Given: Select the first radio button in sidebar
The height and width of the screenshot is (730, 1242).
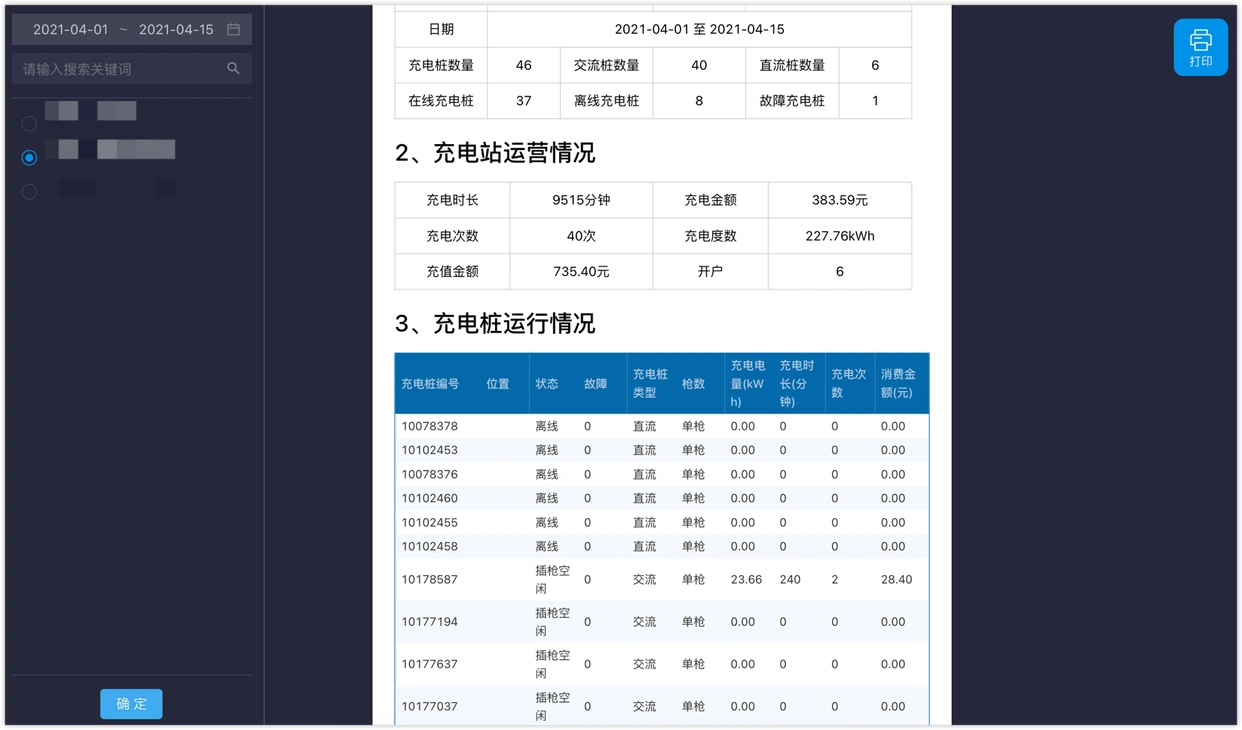Looking at the screenshot, I should (29, 123).
